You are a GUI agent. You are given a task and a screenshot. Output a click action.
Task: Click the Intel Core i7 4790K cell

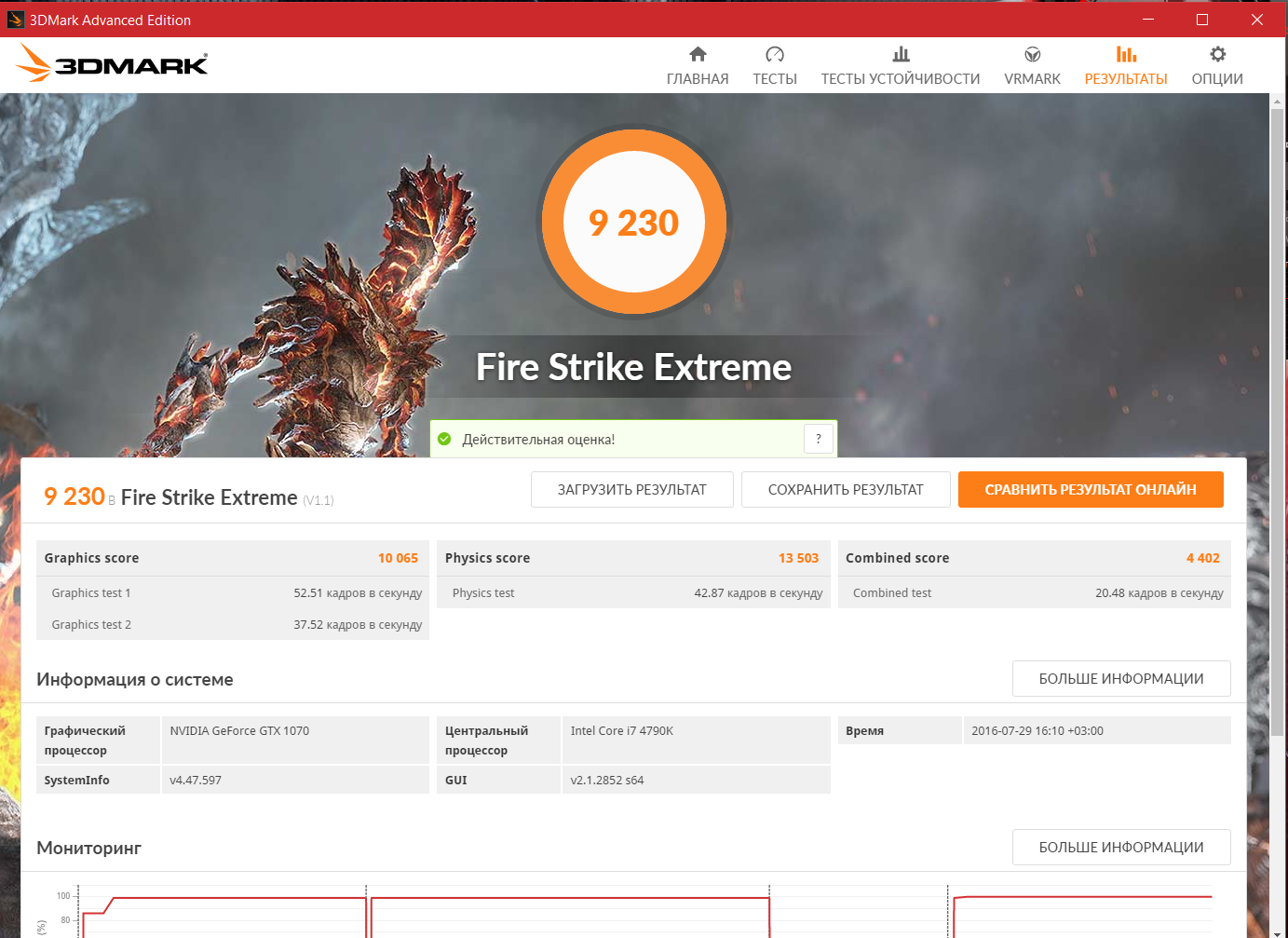tap(696, 741)
